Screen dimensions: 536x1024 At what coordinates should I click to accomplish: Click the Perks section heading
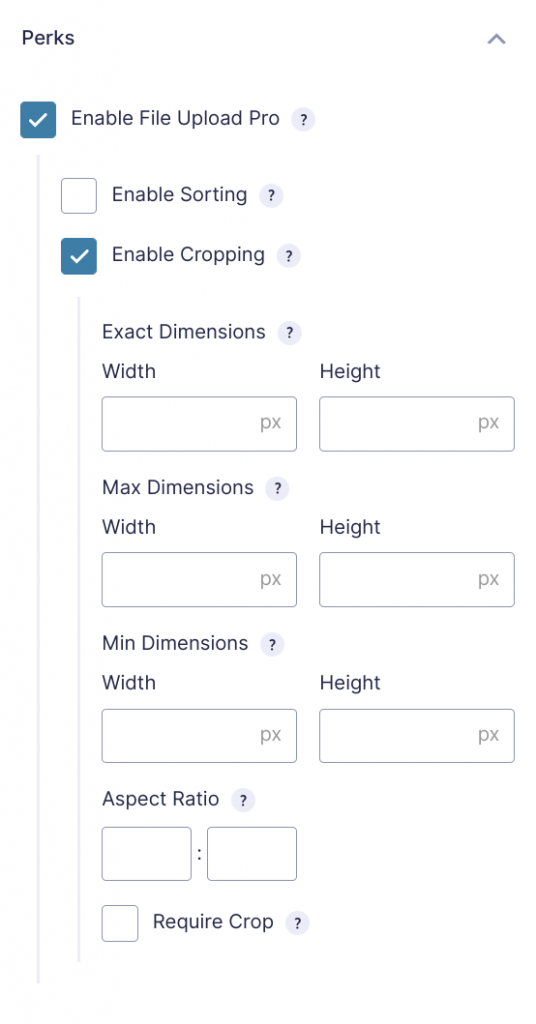(x=48, y=38)
